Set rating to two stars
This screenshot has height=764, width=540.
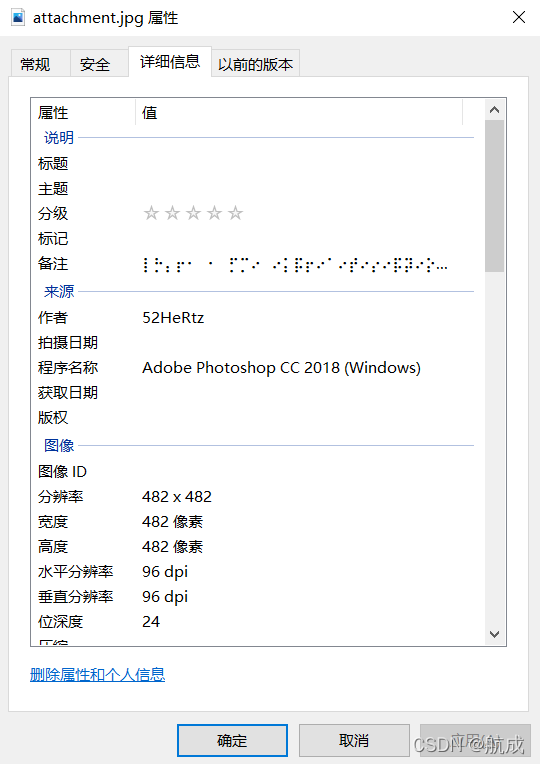[x=172, y=213]
